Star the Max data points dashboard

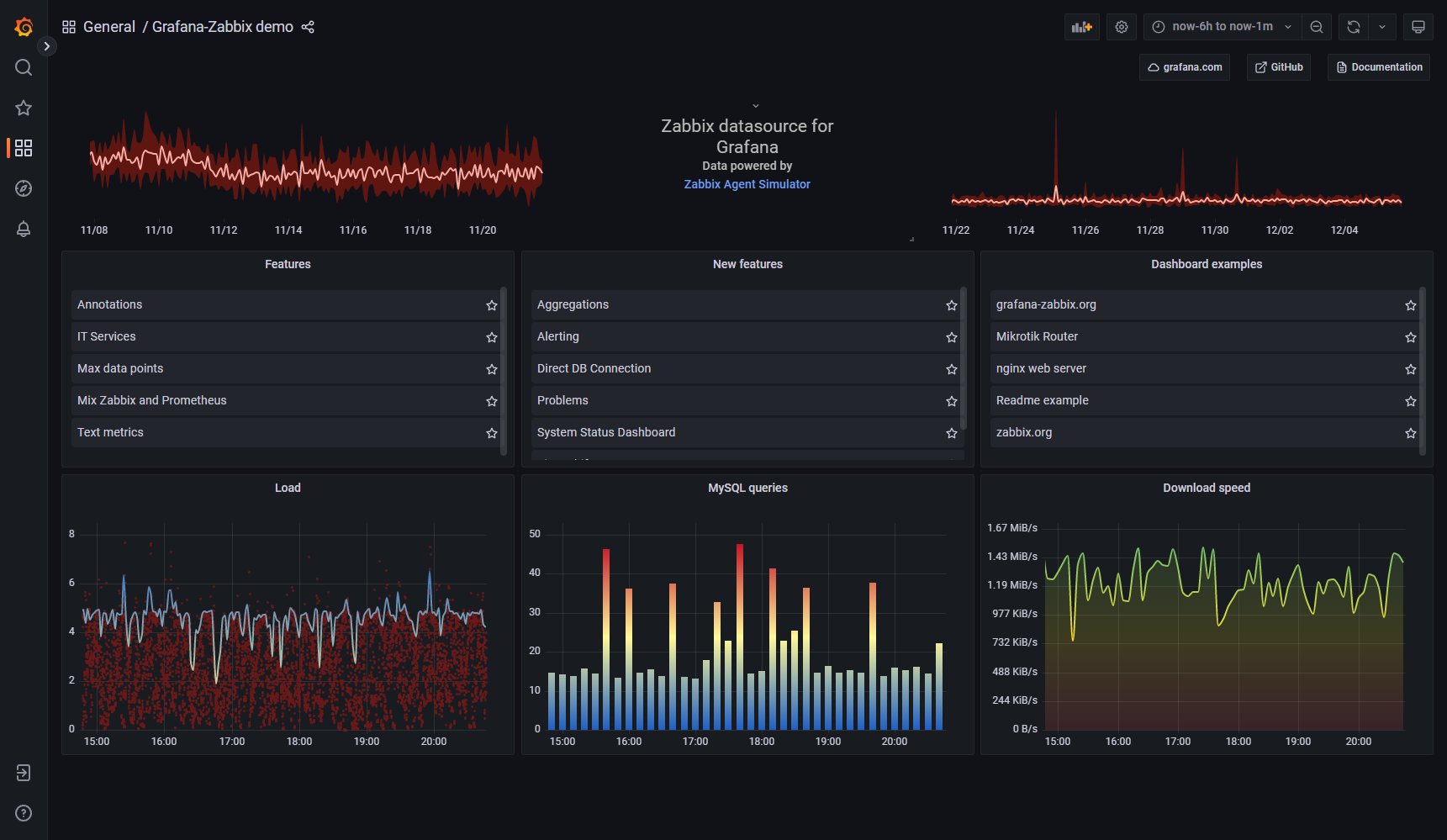[492, 369]
